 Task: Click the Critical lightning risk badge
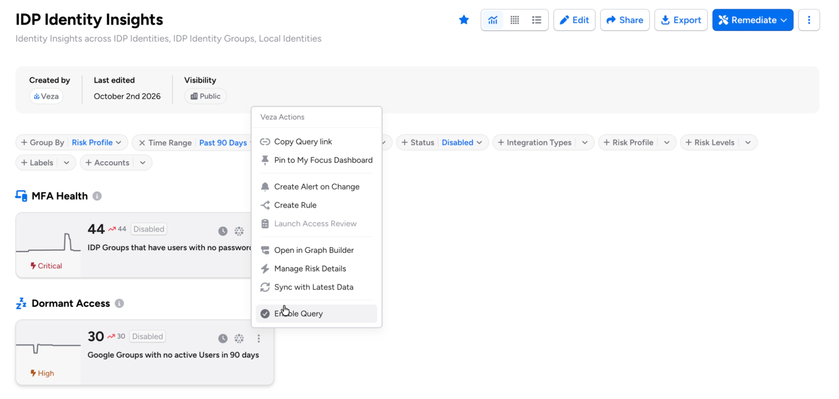(x=46, y=266)
